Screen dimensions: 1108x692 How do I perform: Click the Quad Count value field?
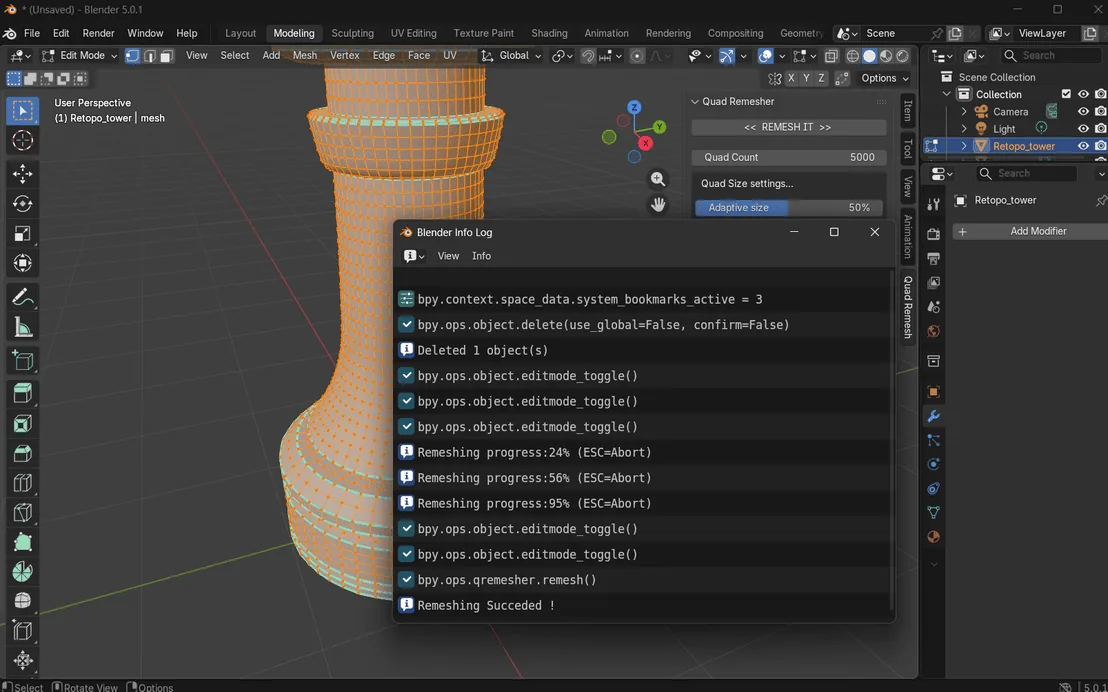pos(788,158)
